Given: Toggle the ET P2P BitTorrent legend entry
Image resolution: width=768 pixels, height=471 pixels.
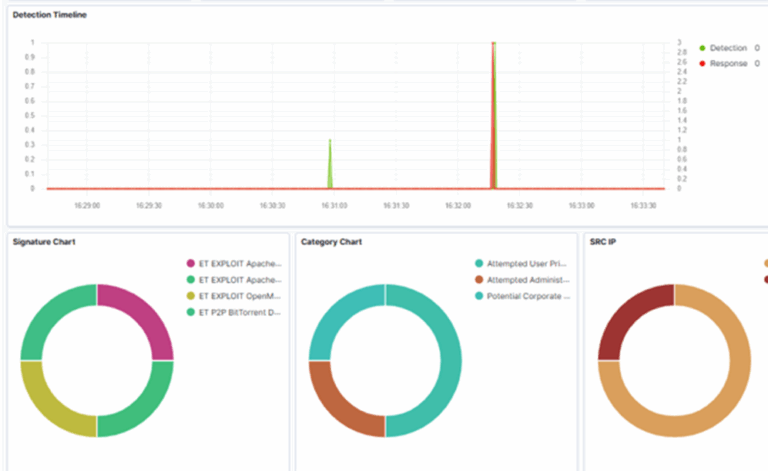Looking at the screenshot, I should [240, 312].
